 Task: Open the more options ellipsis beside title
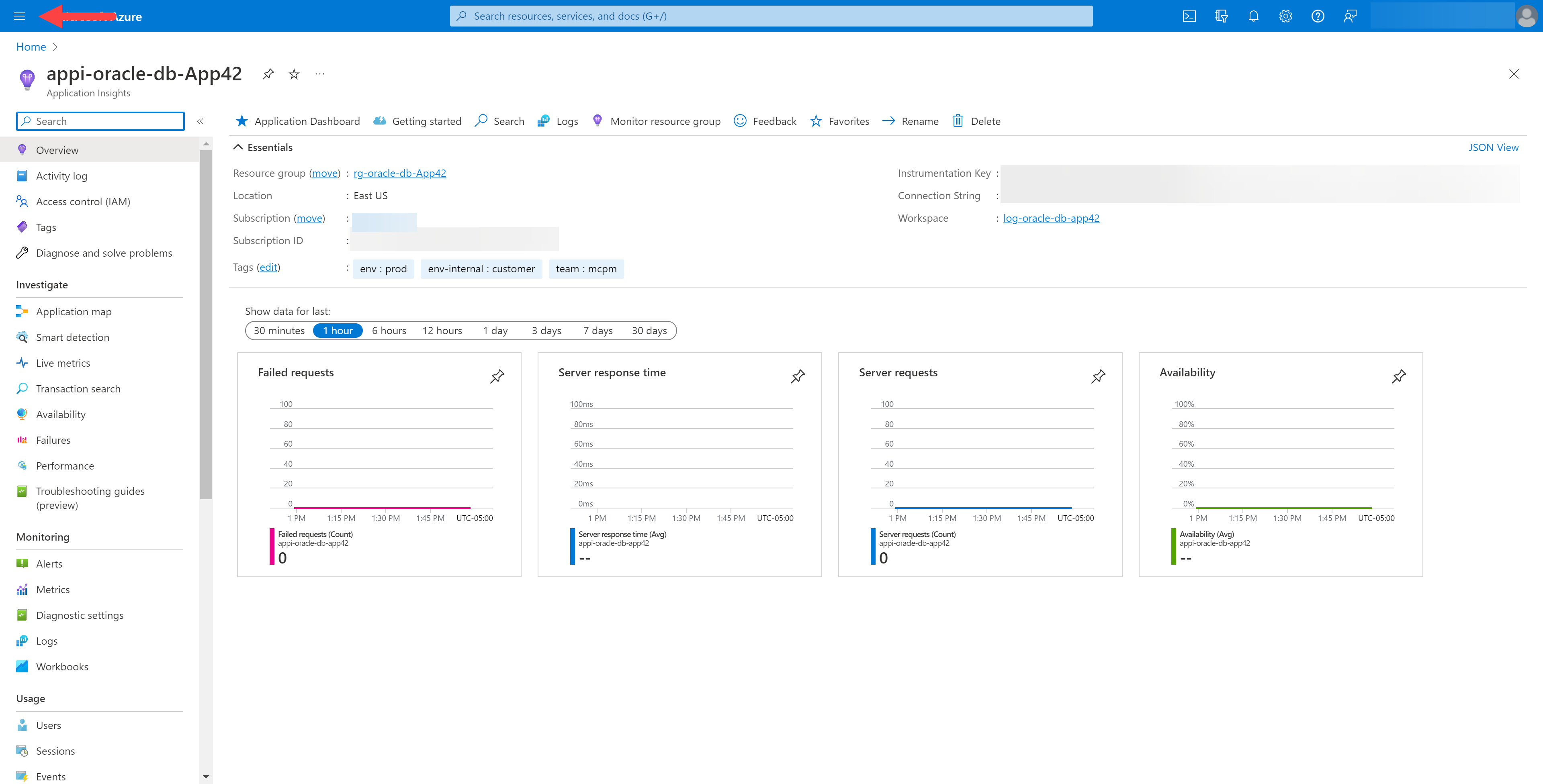pyautogui.click(x=320, y=73)
